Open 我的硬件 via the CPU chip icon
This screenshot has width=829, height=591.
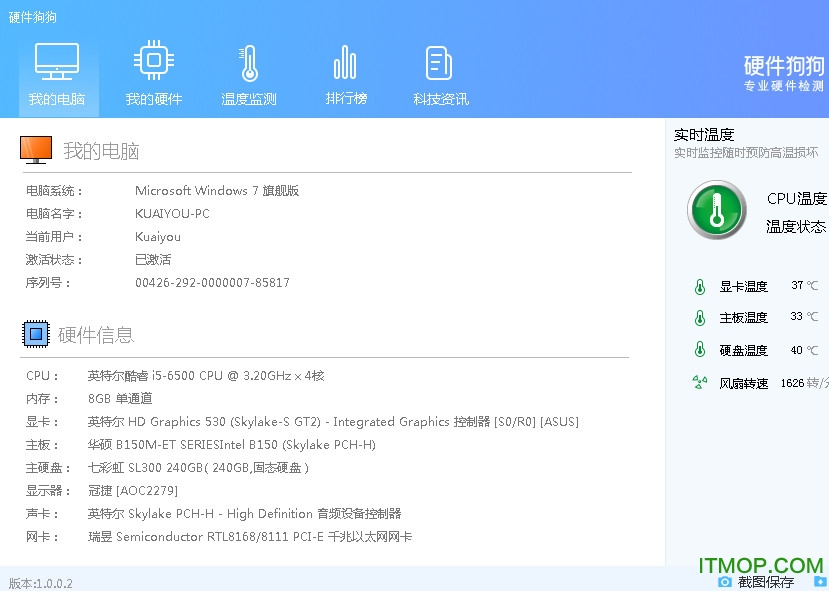pos(152,60)
